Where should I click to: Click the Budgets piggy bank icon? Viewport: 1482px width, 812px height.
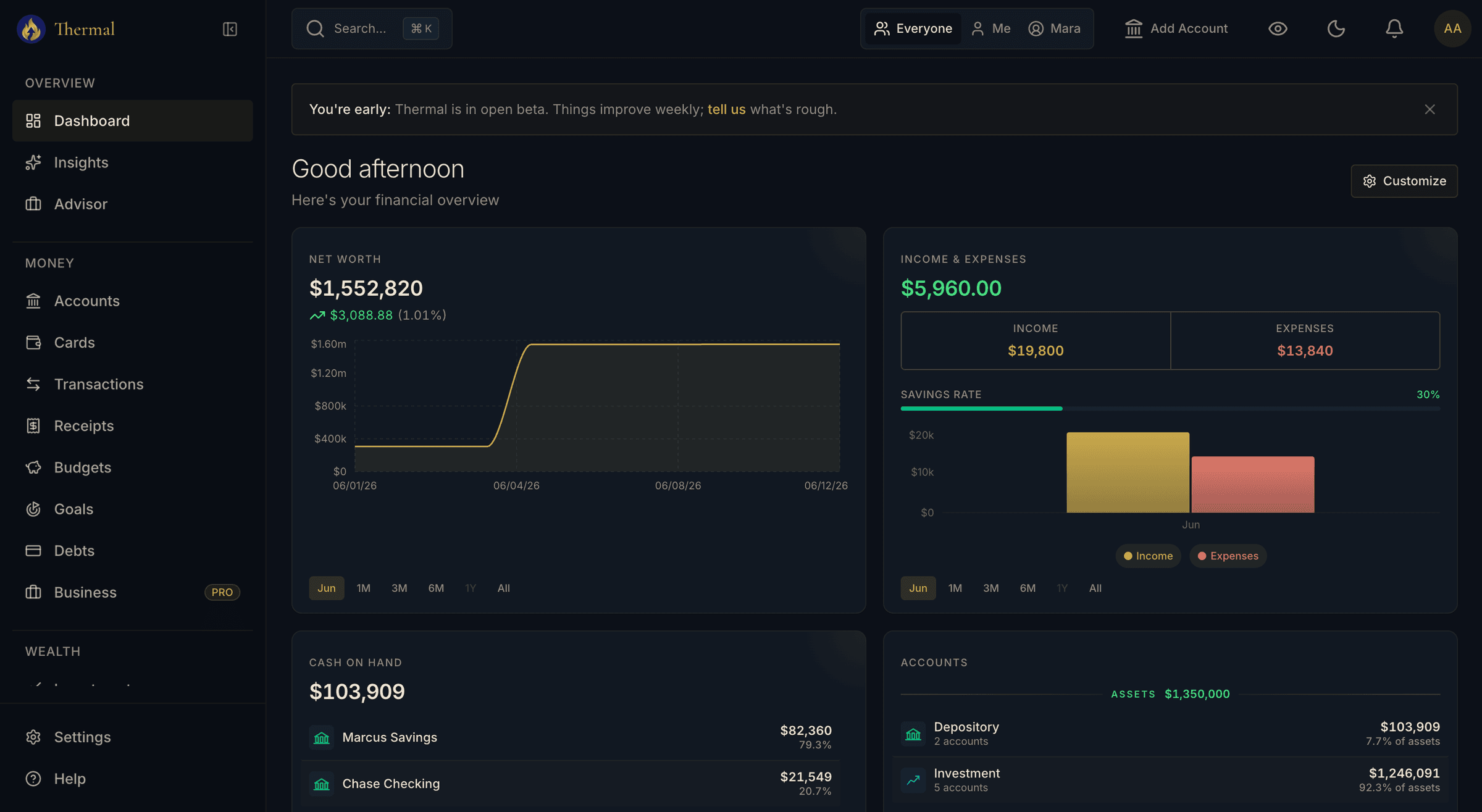(x=33, y=467)
